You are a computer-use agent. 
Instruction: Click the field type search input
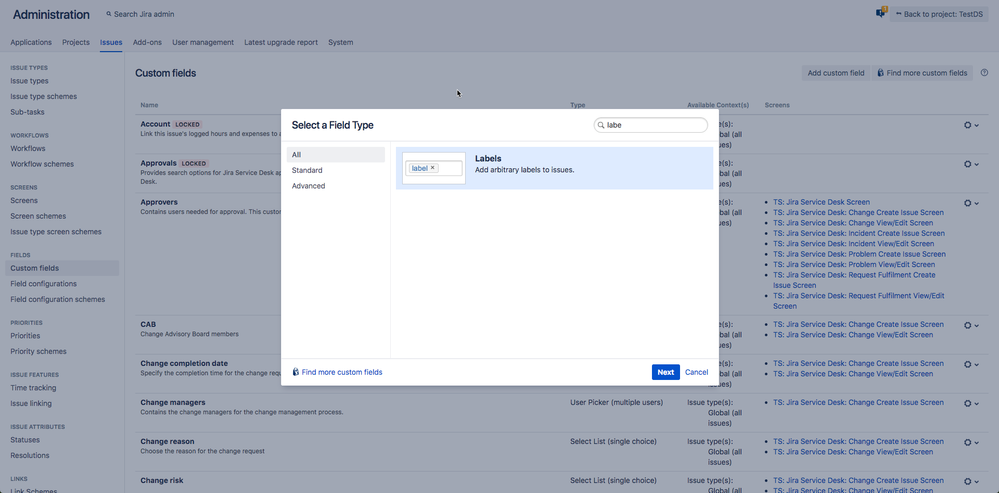coord(650,125)
